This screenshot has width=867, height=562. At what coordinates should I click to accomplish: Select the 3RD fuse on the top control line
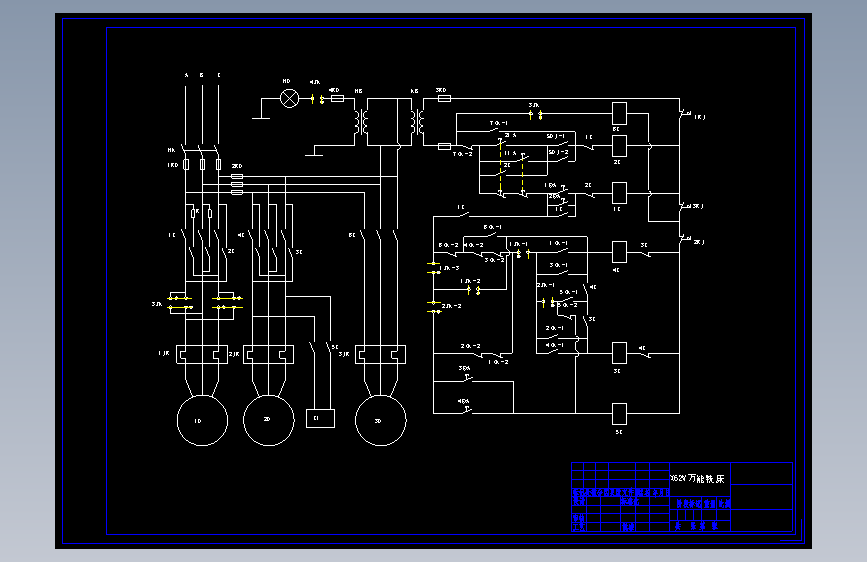(445, 98)
